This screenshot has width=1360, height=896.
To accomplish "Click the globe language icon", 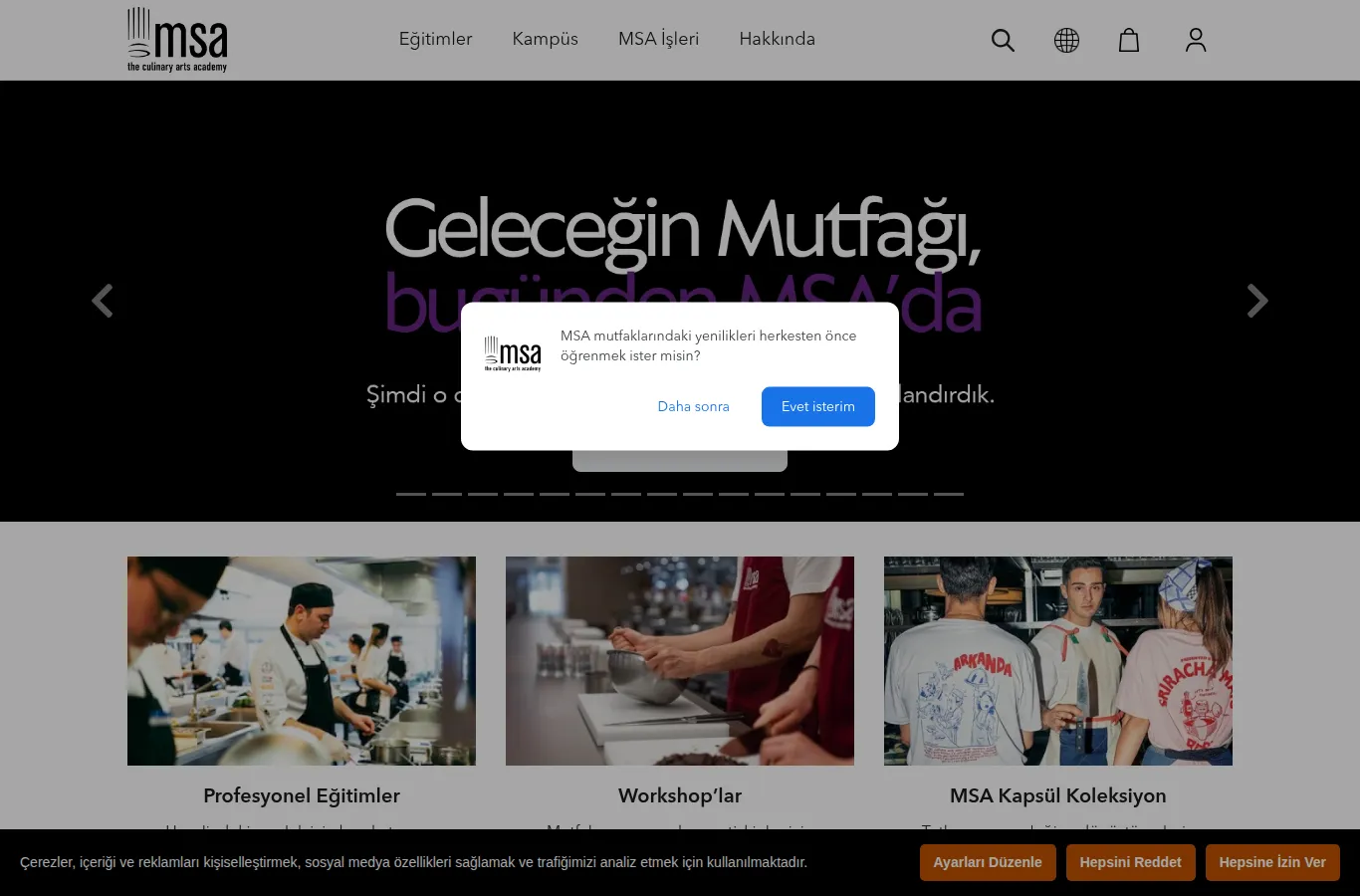I will coord(1066,40).
